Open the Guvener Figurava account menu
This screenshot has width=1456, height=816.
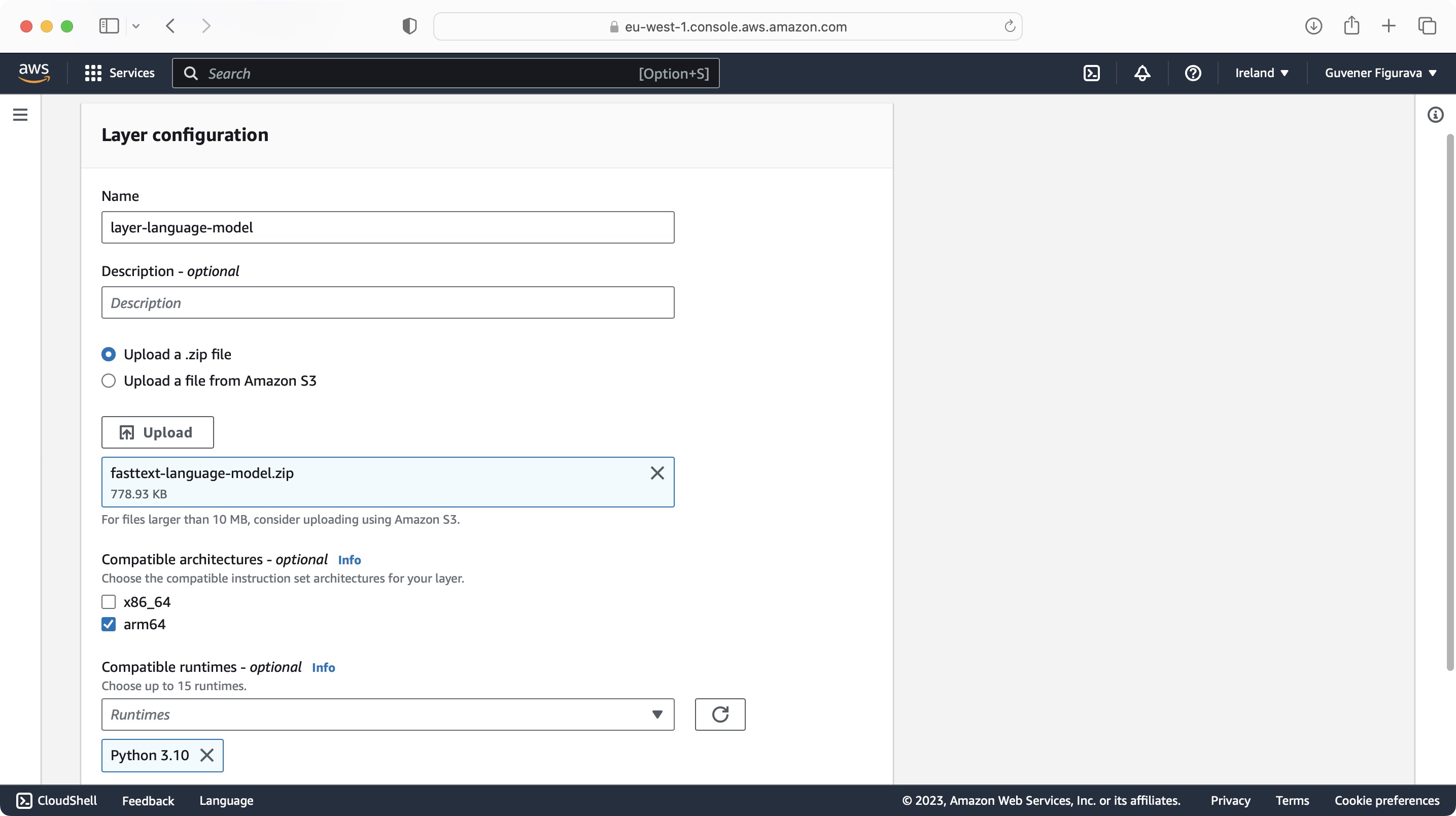pos(1380,73)
